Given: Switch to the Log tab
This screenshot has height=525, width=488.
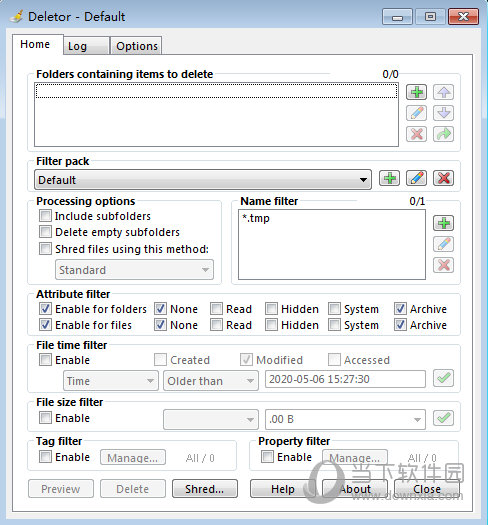Looking at the screenshot, I should point(86,46).
